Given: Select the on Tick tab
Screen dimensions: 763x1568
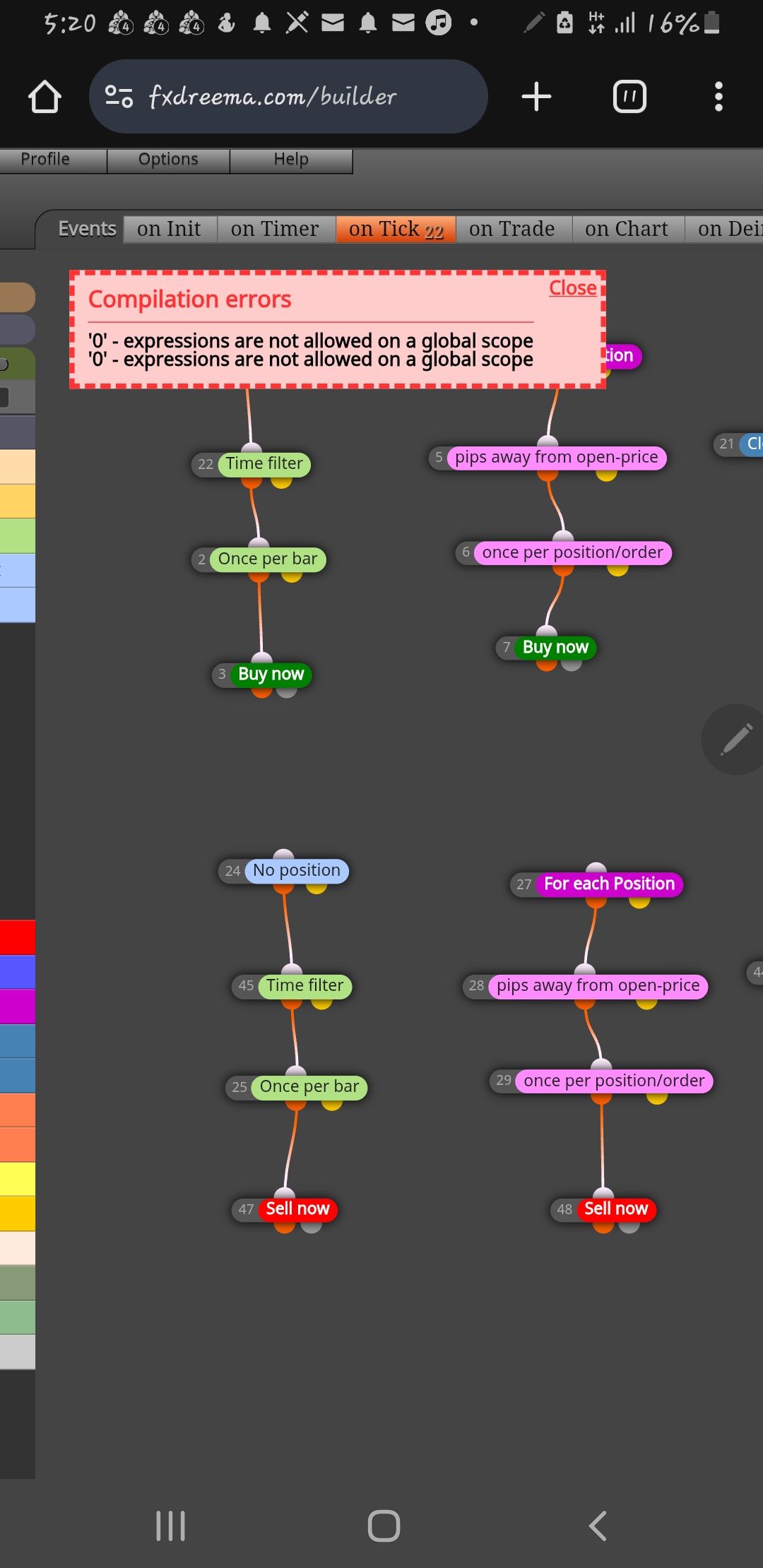Looking at the screenshot, I should coord(396,229).
